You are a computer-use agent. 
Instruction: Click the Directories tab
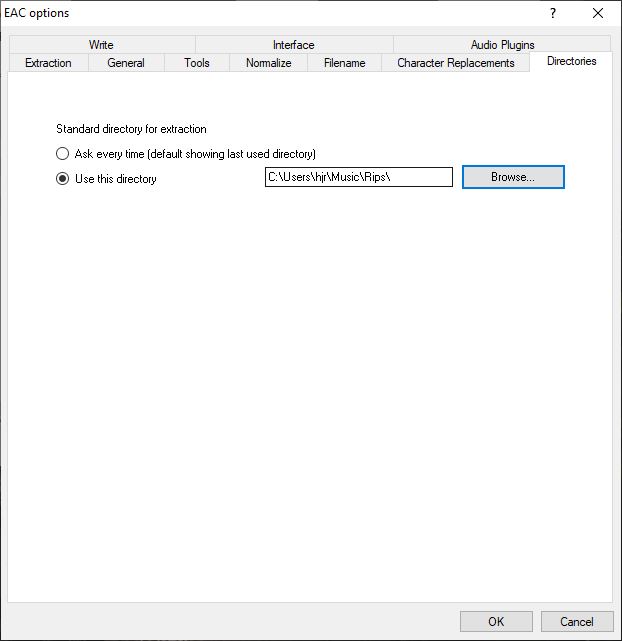point(571,61)
